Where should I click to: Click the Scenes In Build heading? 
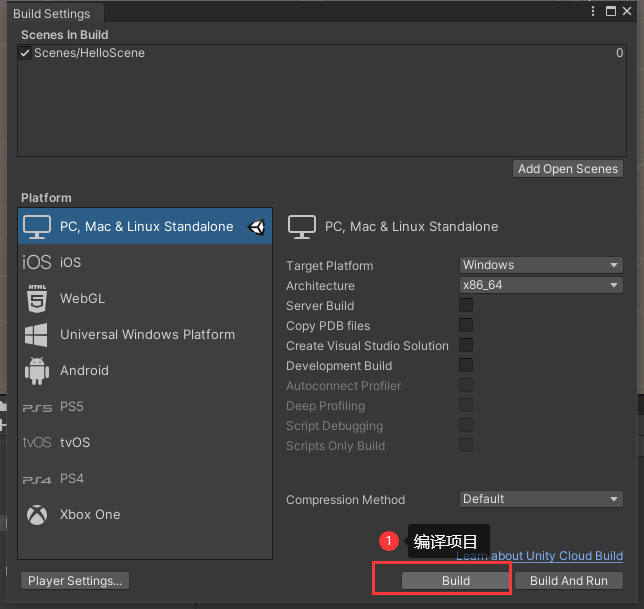pyautogui.click(x=65, y=35)
